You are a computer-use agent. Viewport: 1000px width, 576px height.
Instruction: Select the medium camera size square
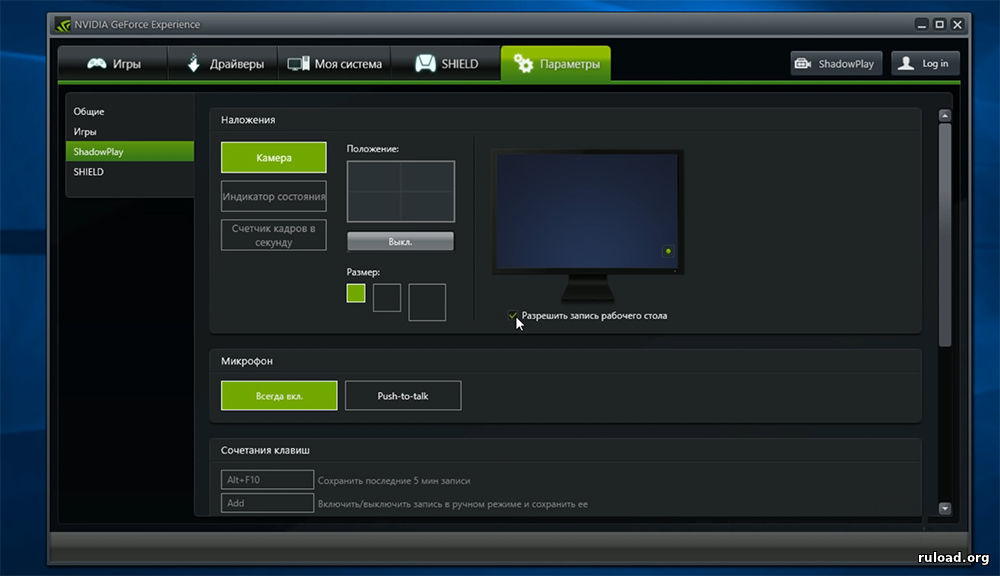point(386,298)
